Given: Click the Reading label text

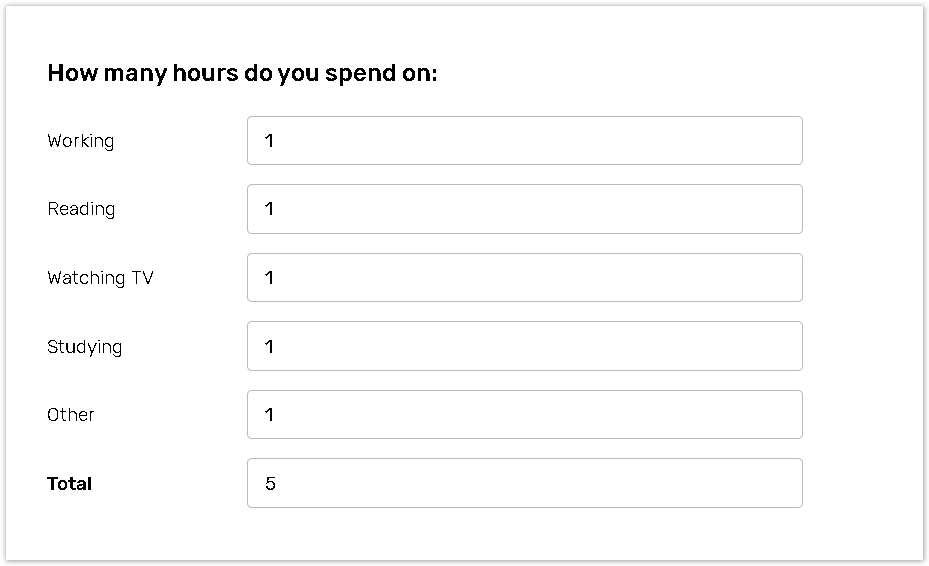Looking at the screenshot, I should (81, 209).
